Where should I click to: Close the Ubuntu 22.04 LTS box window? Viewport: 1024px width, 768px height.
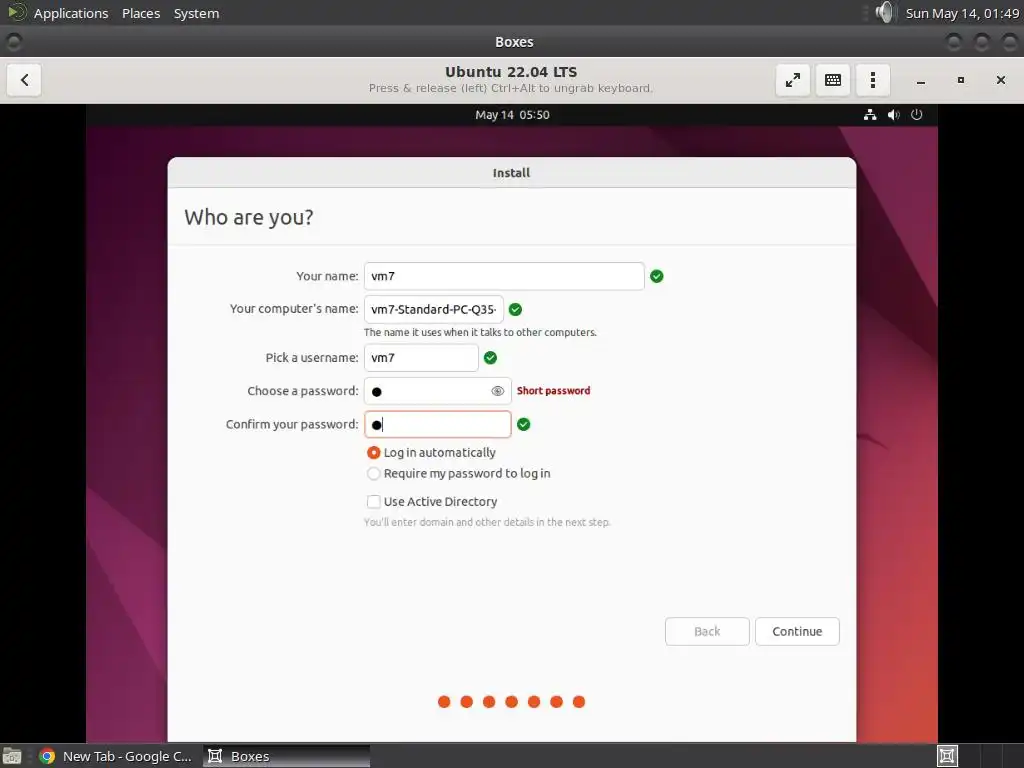(x=1000, y=80)
